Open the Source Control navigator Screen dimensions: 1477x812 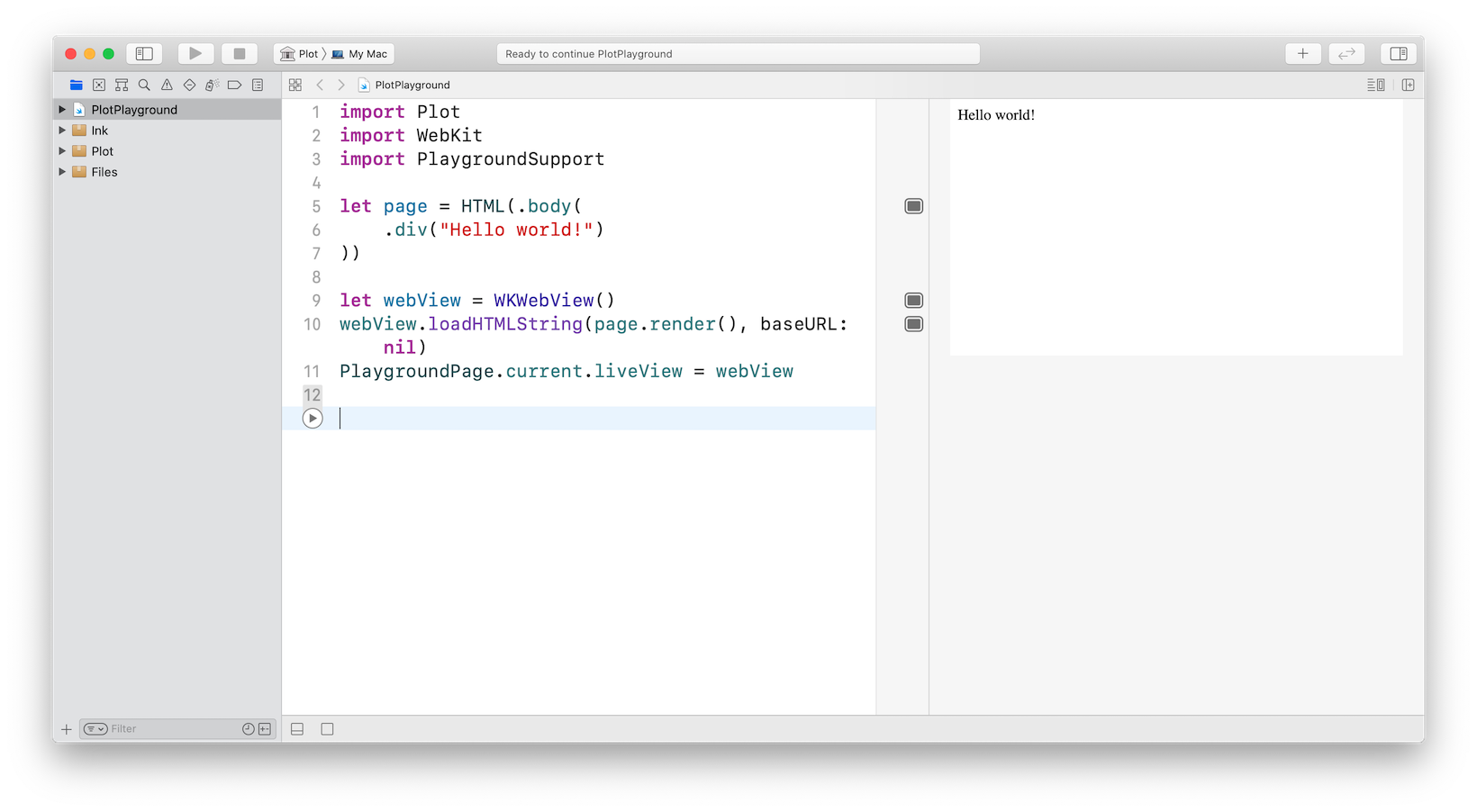point(99,85)
